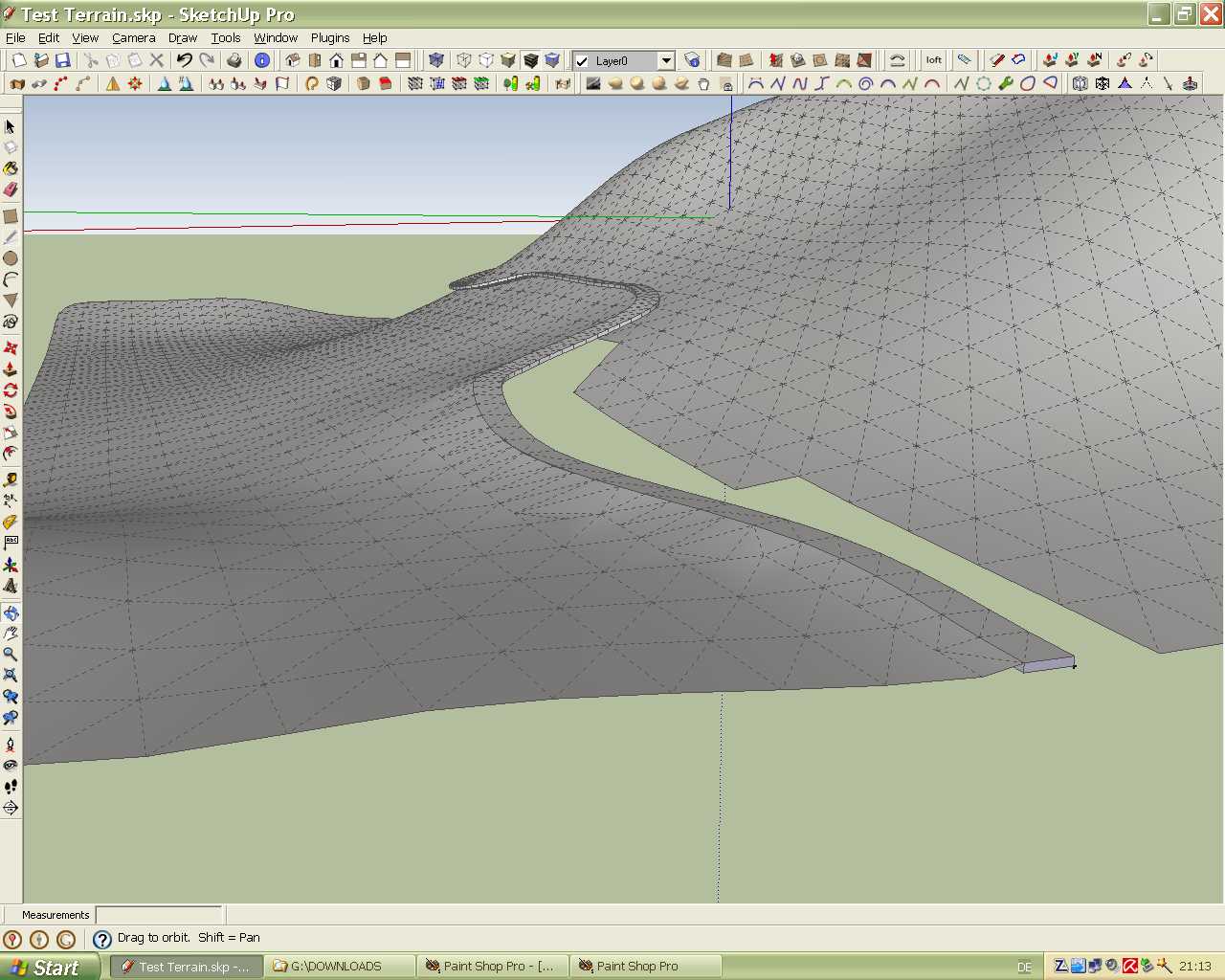Open the Draw menu

183,37
